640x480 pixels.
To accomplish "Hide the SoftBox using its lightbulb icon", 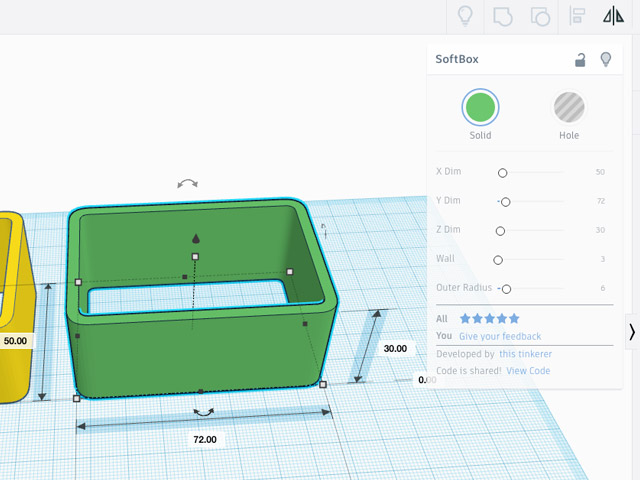I will [x=605, y=60].
